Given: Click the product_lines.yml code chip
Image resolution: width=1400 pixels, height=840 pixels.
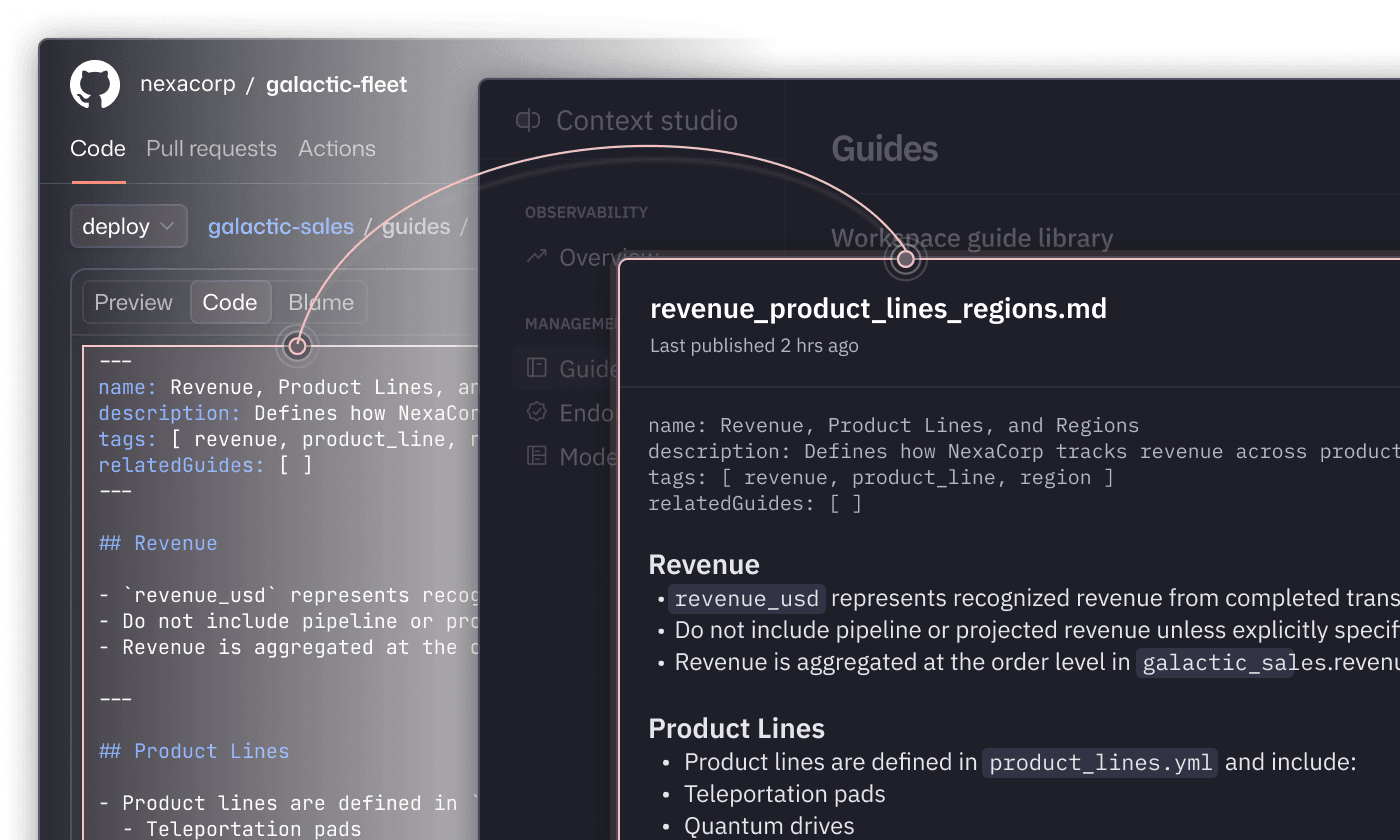Looking at the screenshot, I should tap(1101, 763).
